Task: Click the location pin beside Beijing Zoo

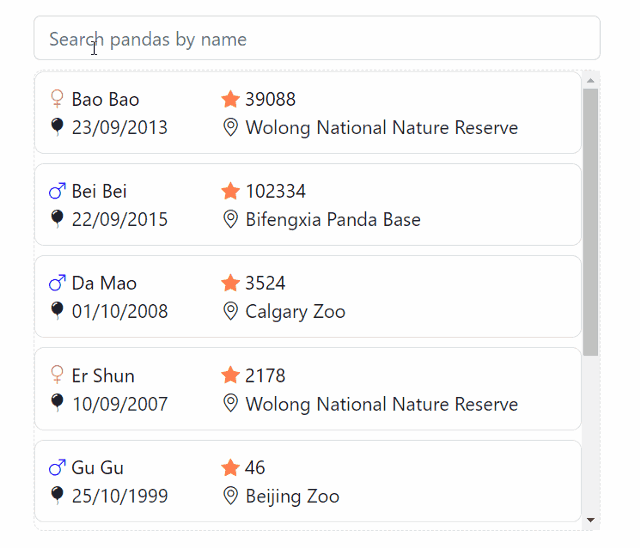Action: pyautogui.click(x=231, y=496)
